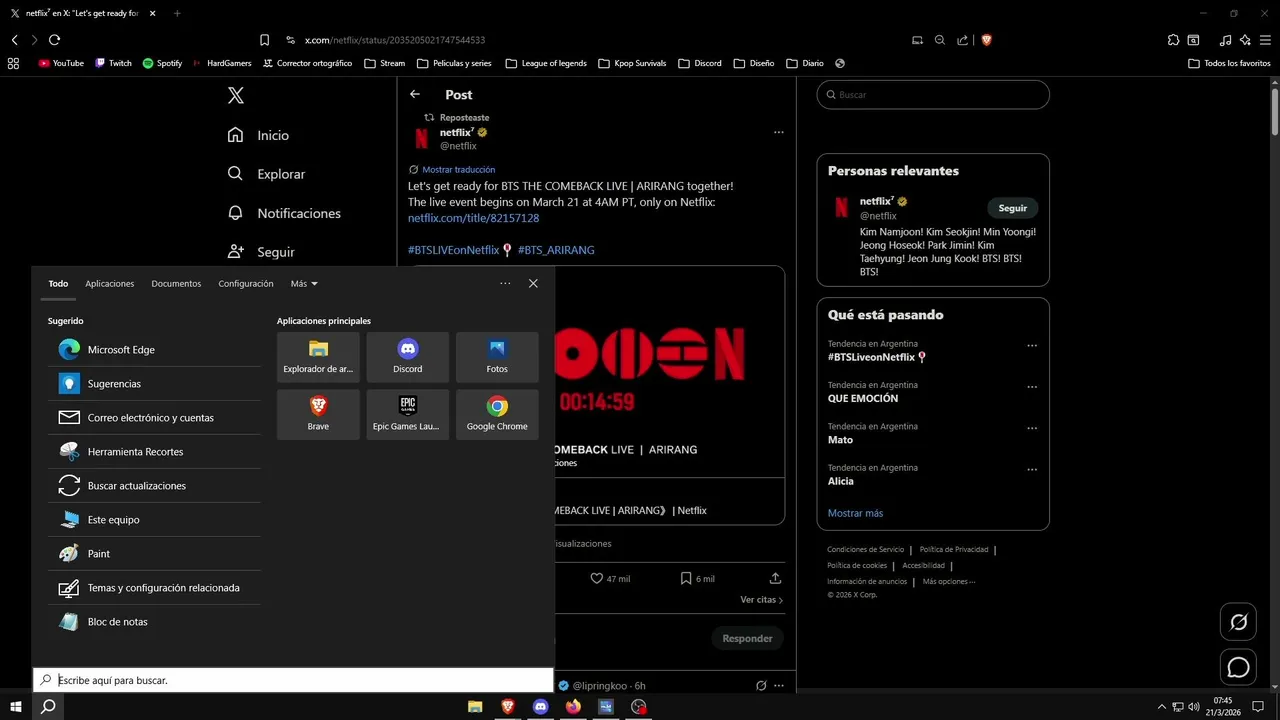Click Responder reply button
1280x720 pixels.
(747, 638)
